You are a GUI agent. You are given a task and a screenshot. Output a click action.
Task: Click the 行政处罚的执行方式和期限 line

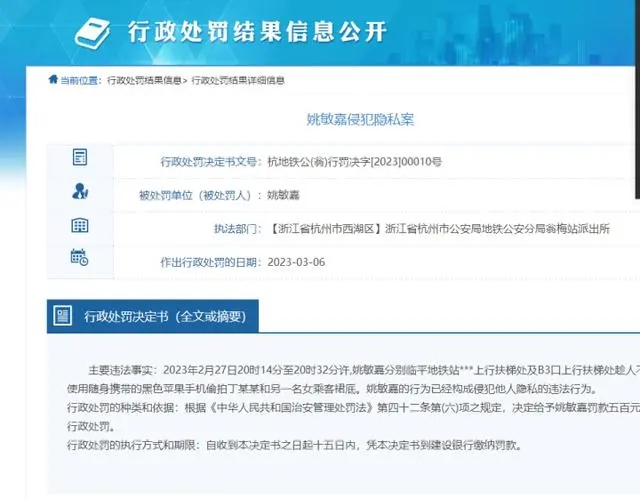[x=295, y=445]
